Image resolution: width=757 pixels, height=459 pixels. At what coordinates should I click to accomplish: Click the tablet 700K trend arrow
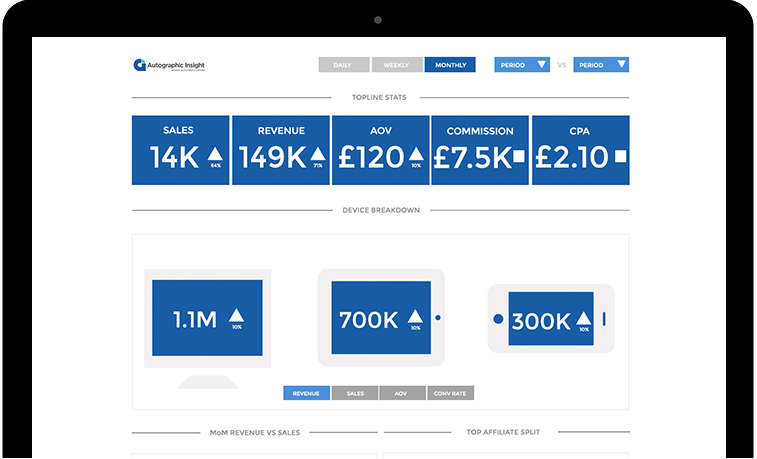point(415,316)
